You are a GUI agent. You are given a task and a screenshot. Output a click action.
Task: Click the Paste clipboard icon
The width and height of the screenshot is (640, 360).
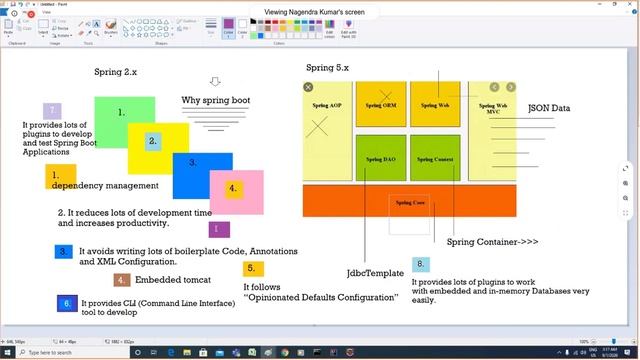point(8,24)
